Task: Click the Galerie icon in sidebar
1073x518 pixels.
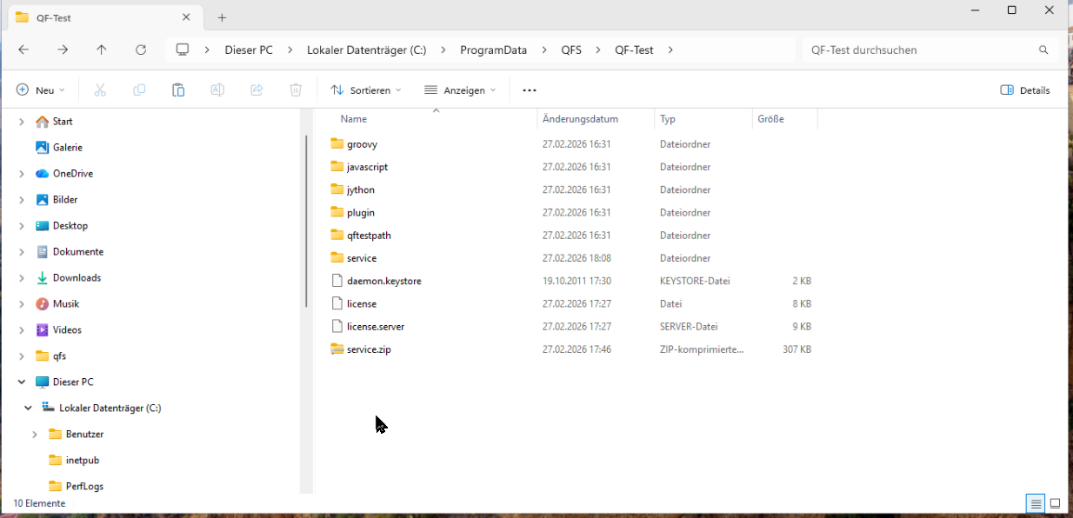Action: point(42,147)
